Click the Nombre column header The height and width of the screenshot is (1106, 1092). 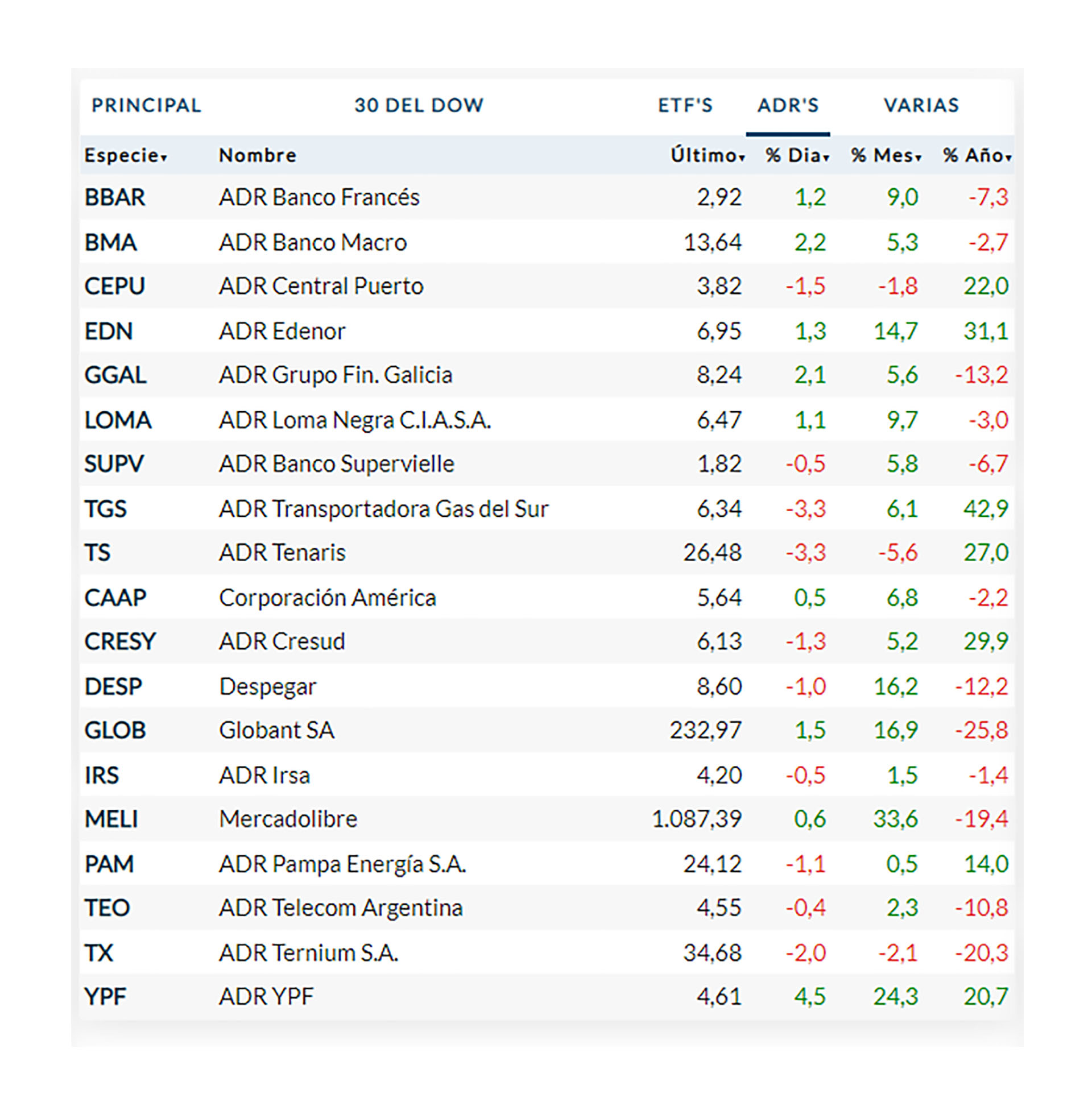258,155
